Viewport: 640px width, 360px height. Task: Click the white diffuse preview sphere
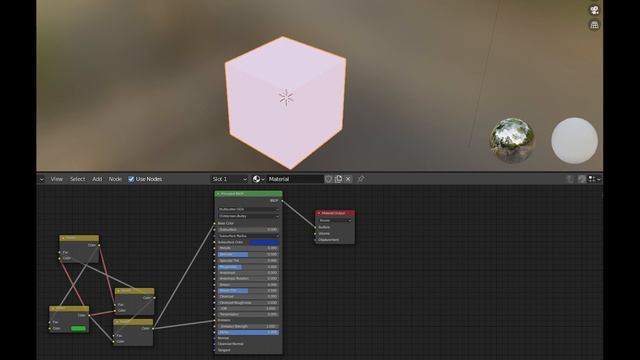[574, 140]
